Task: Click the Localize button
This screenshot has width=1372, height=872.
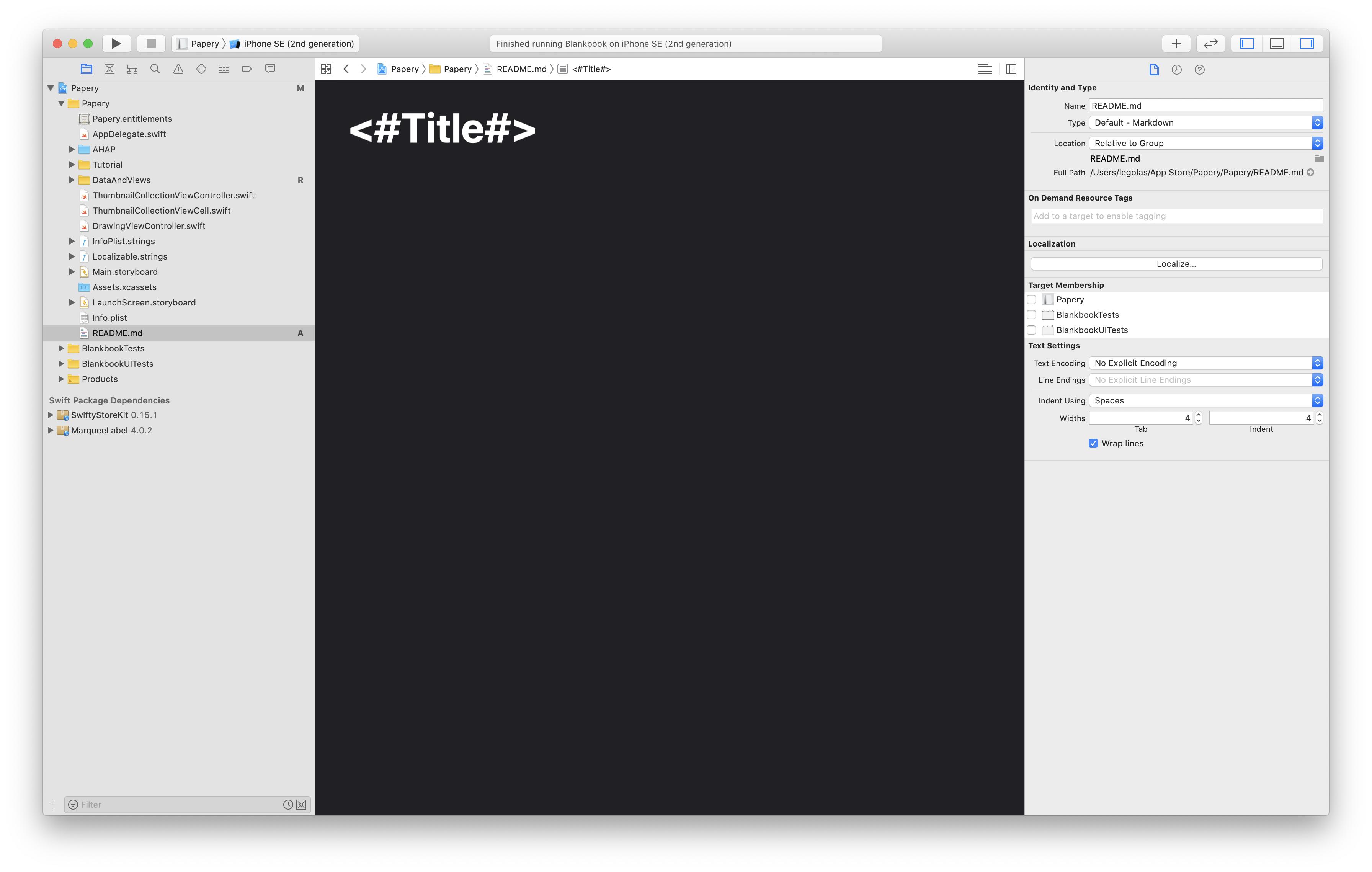Action: (x=1176, y=264)
